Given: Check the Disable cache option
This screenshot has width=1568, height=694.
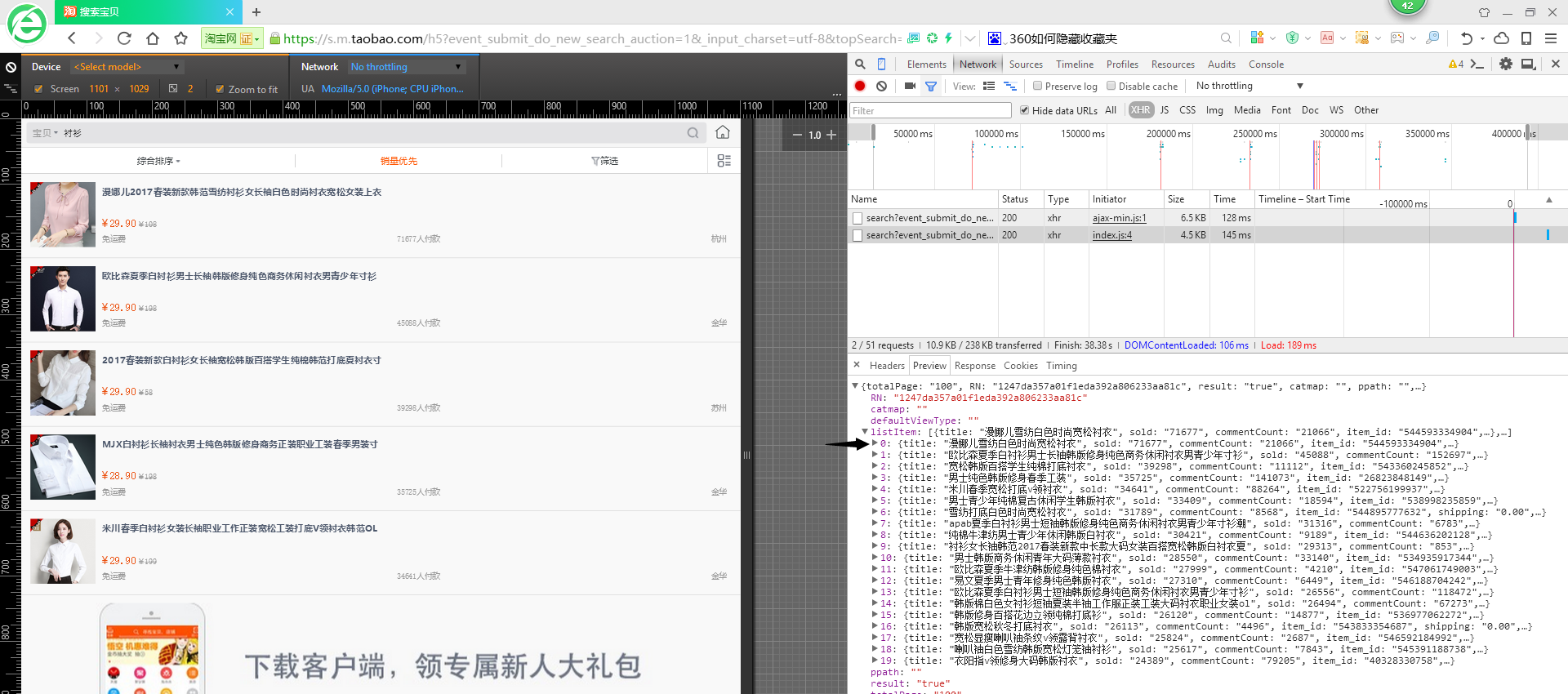Looking at the screenshot, I should pos(1111,86).
